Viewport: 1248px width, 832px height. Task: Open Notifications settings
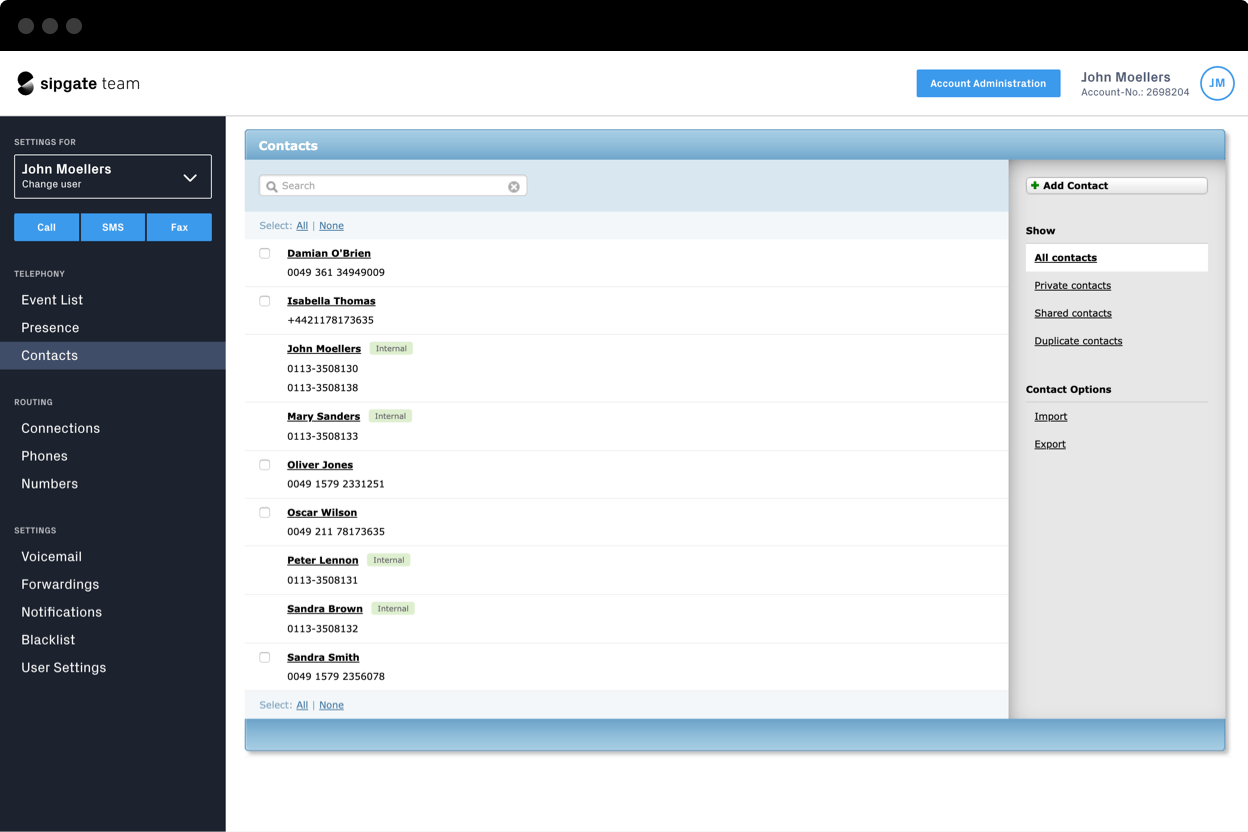(62, 612)
